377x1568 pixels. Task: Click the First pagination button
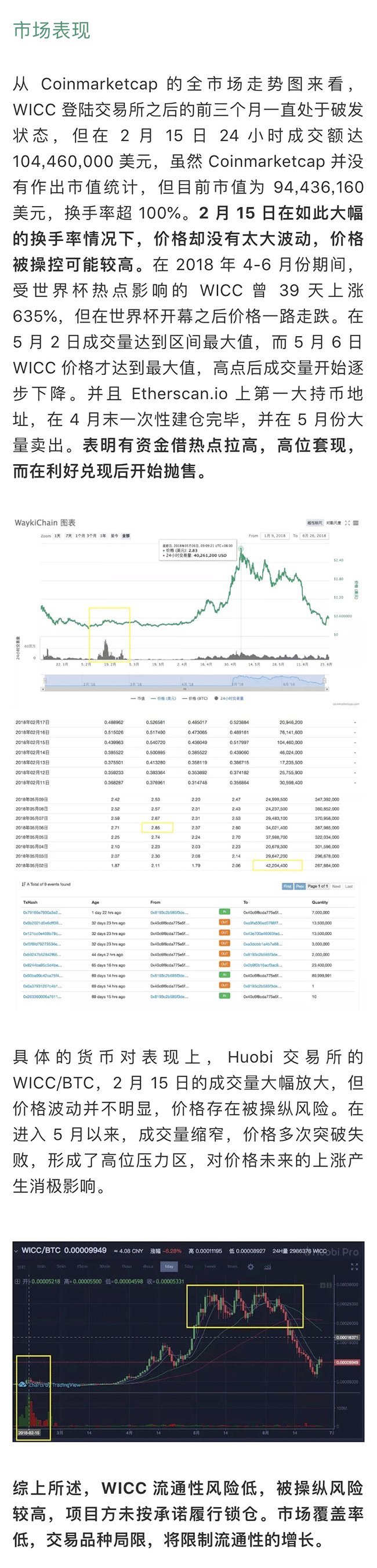point(288,886)
